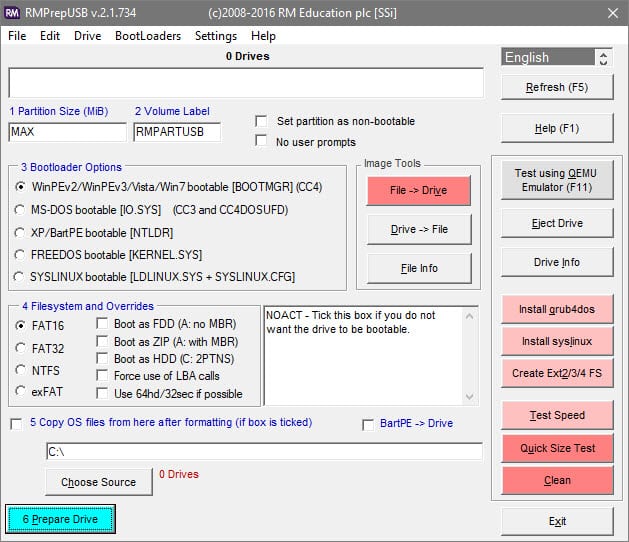
Task: Select XP/BartPE bootable [NTLDR] option
Action: tap(20, 232)
